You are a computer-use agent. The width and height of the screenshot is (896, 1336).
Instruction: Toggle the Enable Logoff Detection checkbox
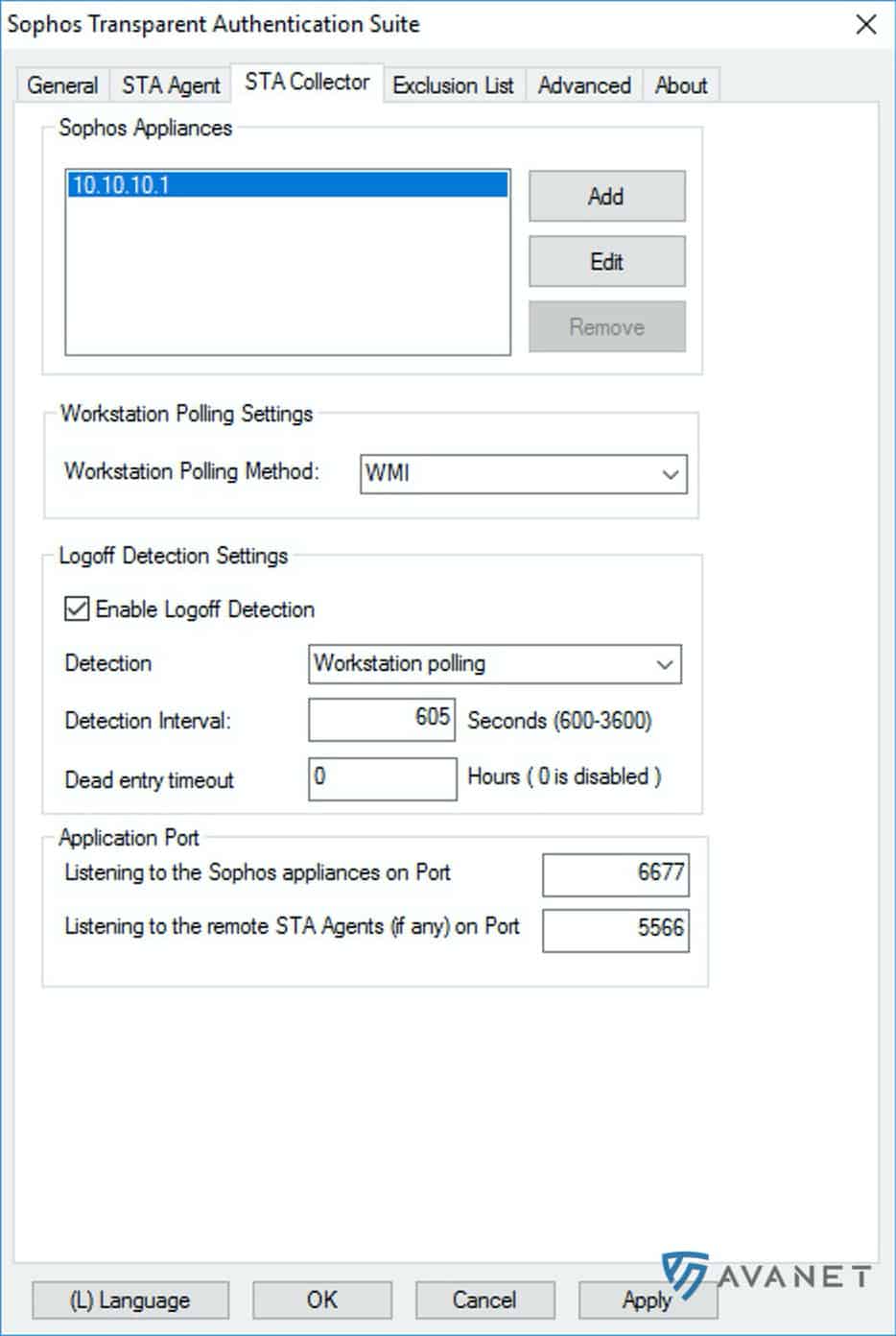click(x=77, y=608)
